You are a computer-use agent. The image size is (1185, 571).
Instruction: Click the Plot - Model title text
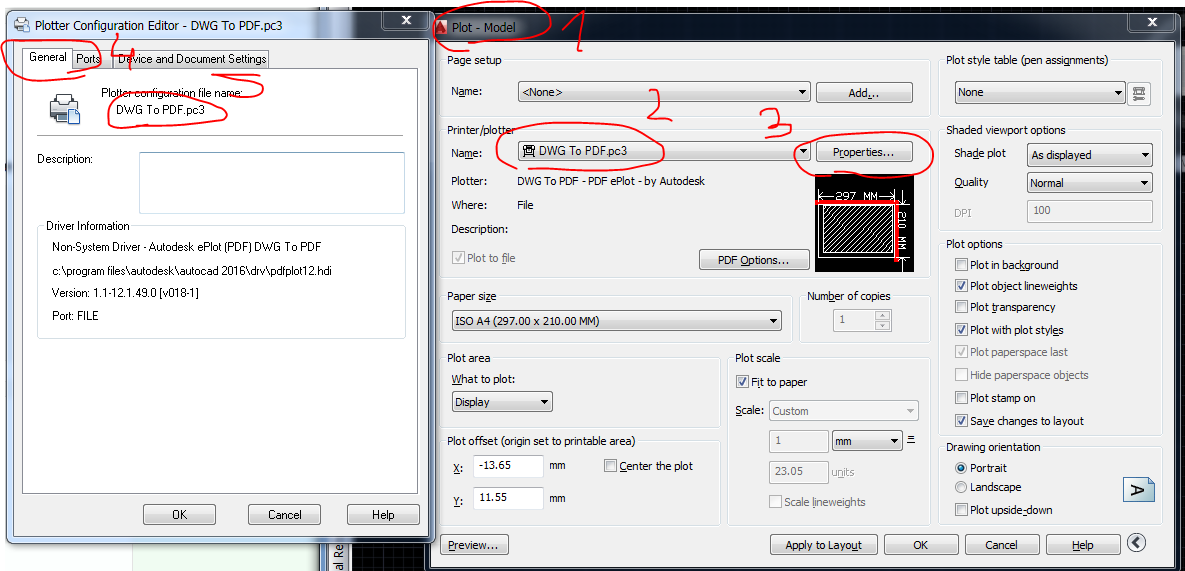[x=484, y=28]
